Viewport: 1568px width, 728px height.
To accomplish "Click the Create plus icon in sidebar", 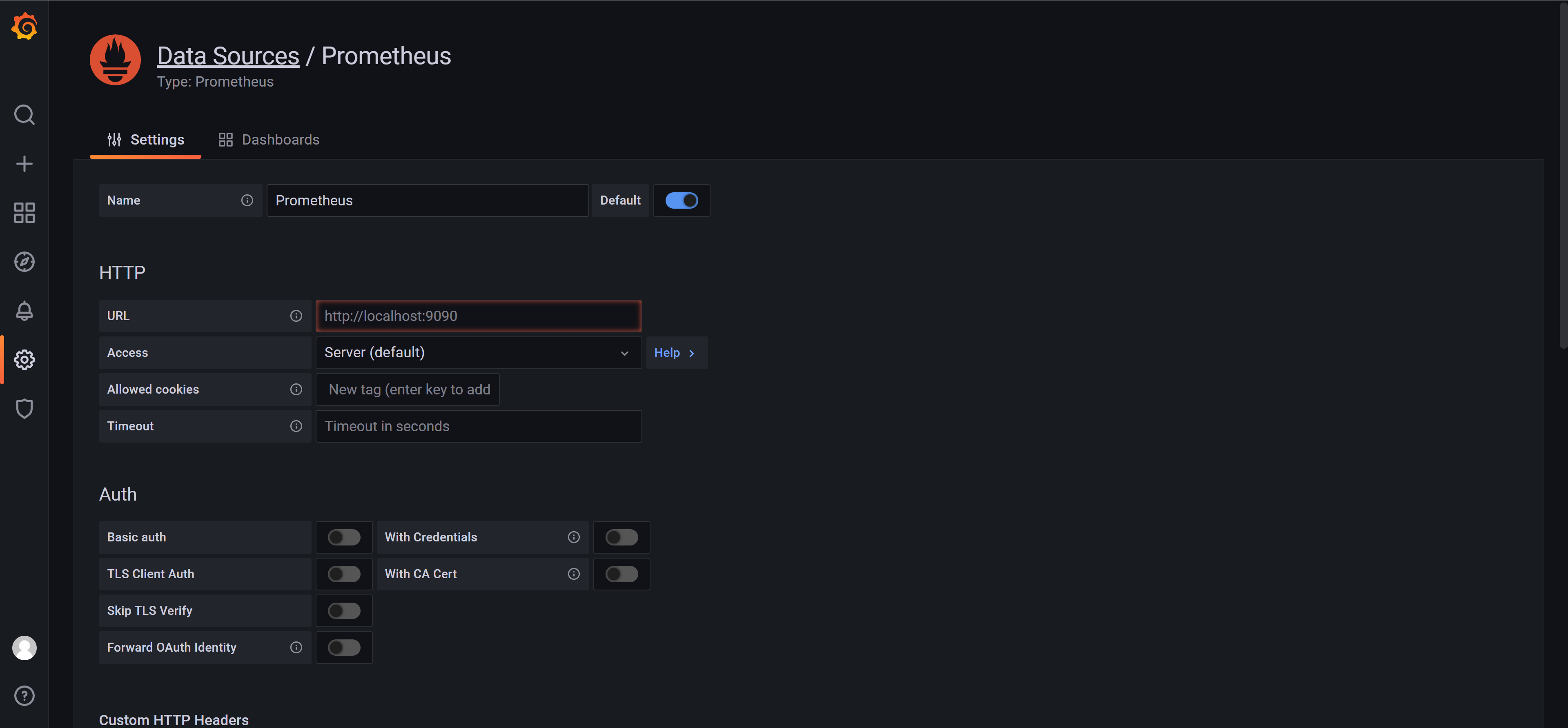I will (24, 164).
